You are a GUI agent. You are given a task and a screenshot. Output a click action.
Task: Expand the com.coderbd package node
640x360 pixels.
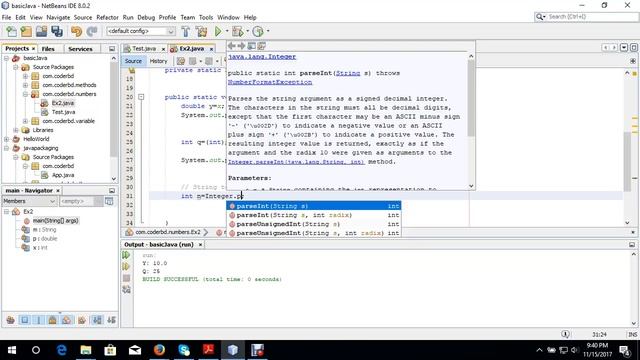(25, 76)
